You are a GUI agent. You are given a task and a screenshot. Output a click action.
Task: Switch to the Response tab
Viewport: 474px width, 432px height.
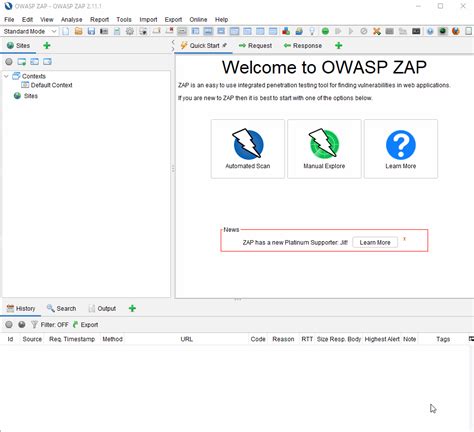pyautogui.click(x=303, y=46)
